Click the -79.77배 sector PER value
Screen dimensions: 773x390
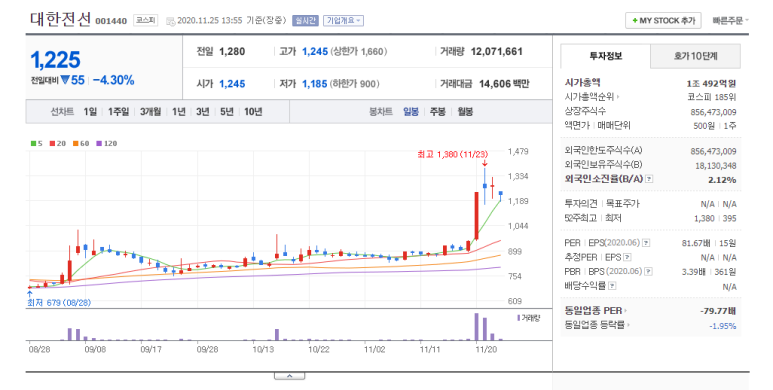[x=718, y=311]
